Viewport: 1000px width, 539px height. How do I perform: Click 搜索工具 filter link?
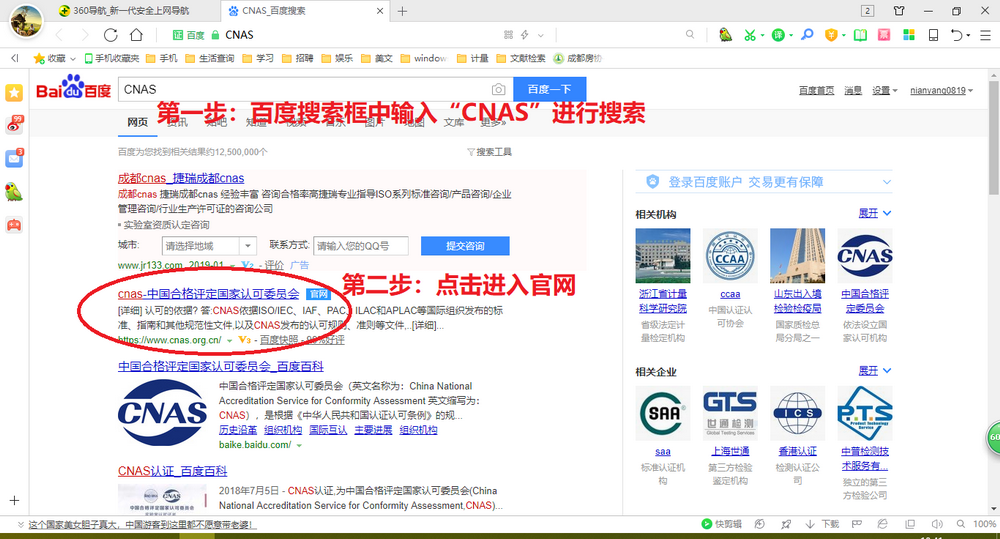click(489, 152)
